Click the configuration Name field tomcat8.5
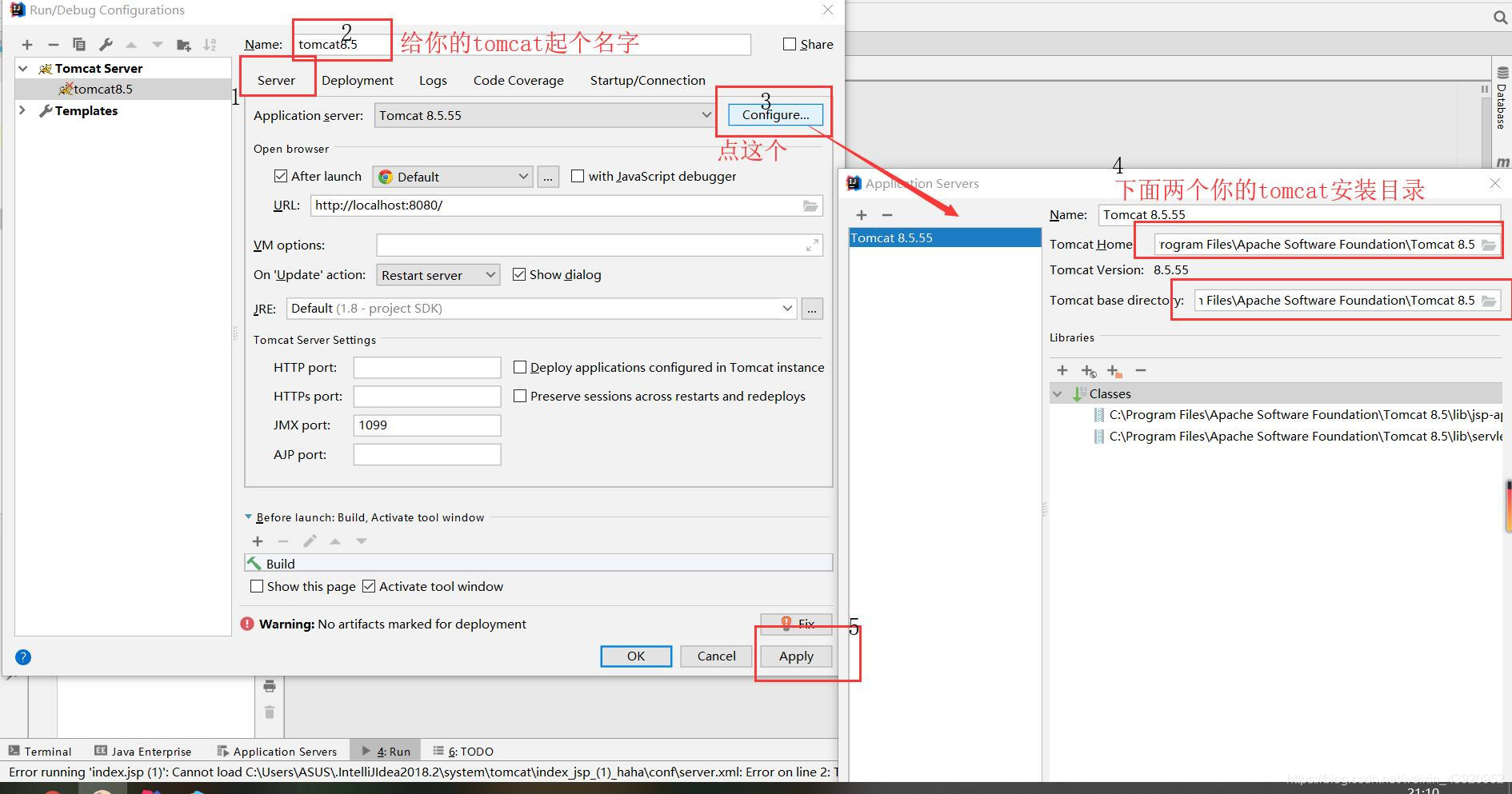Image resolution: width=1512 pixels, height=794 pixels. pyautogui.click(x=522, y=45)
